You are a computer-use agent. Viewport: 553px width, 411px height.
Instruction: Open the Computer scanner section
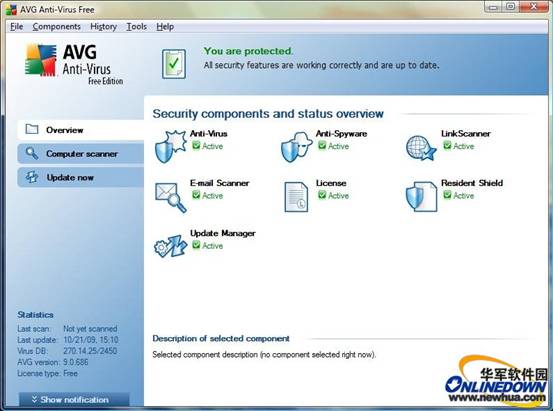pyautogui.click(x=81, y=154)
